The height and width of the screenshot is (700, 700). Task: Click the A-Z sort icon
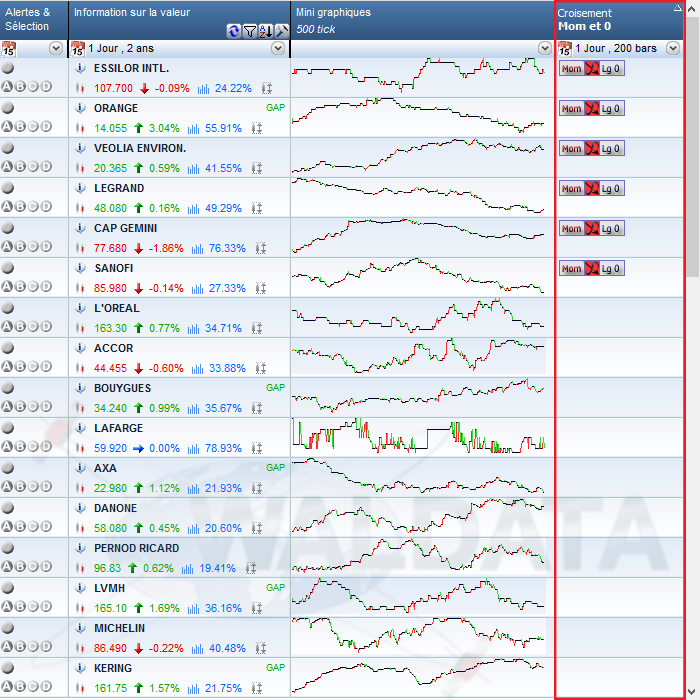coord(266,31)
